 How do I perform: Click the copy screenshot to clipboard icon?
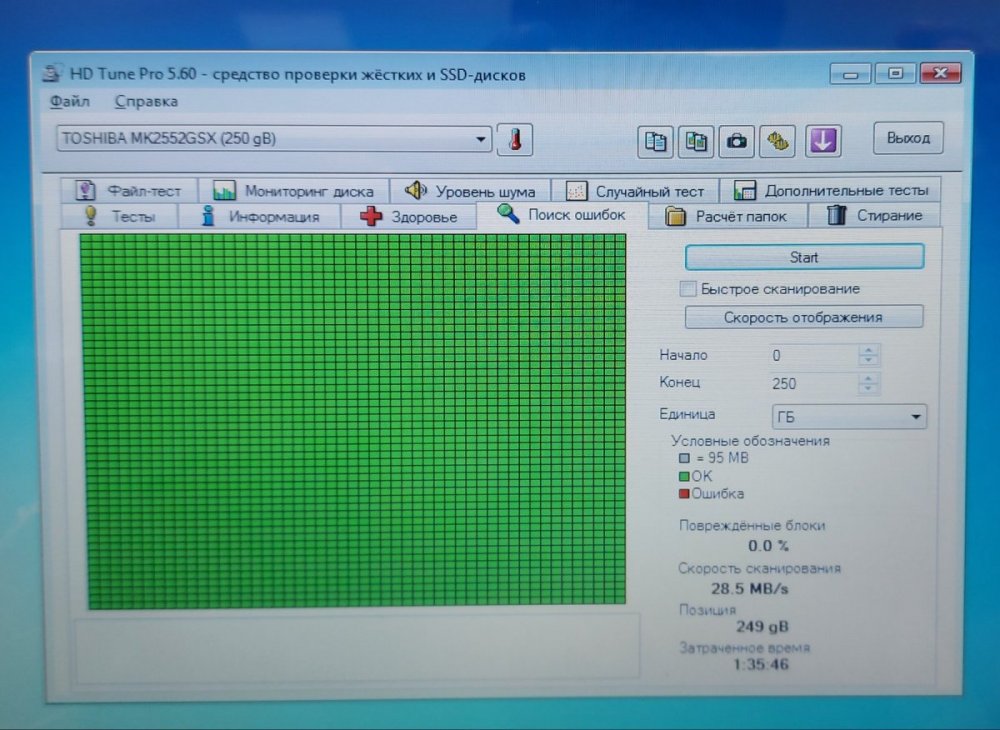tap(695, 142)
